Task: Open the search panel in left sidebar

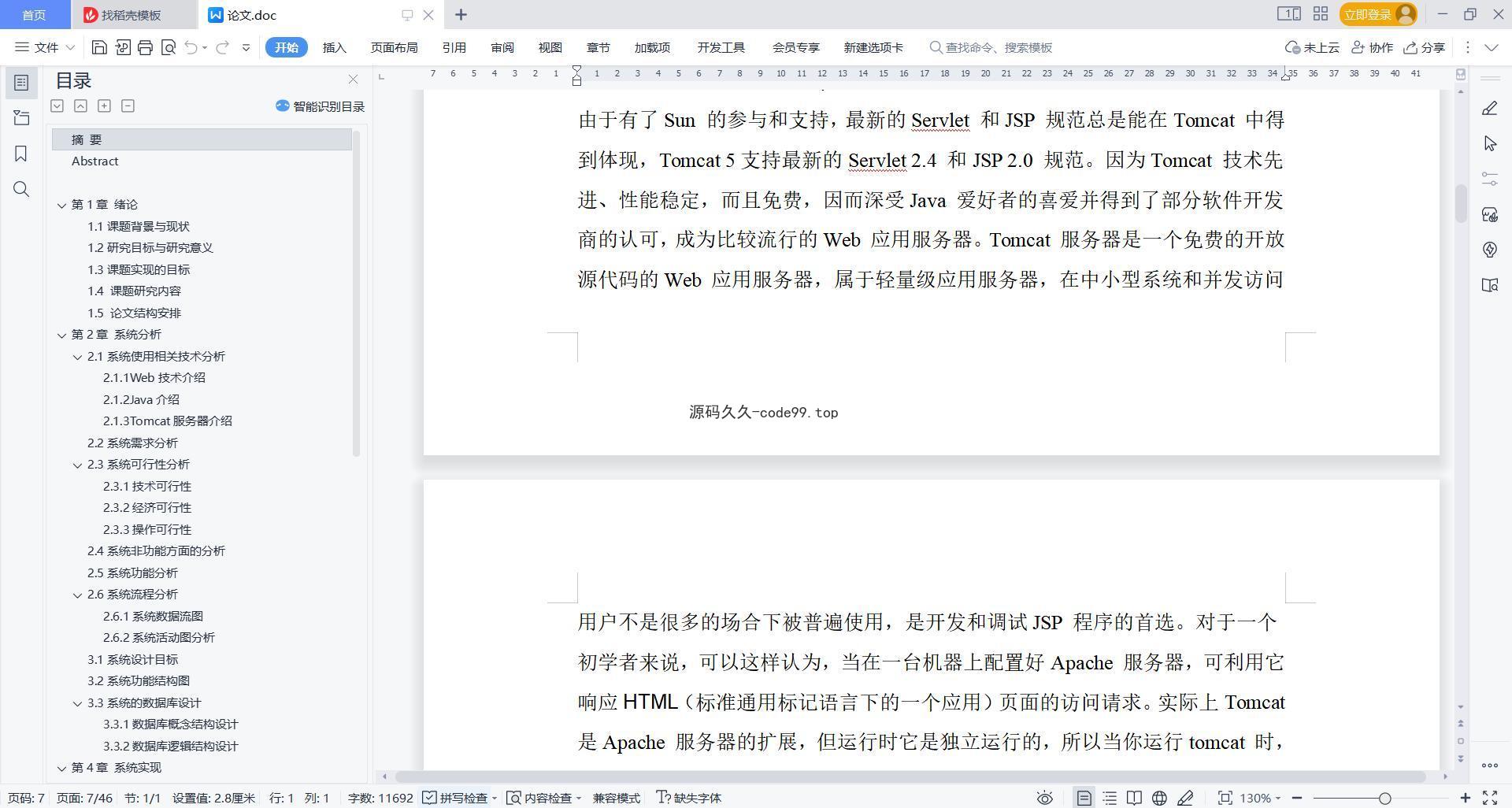Action: click(21, 189)
